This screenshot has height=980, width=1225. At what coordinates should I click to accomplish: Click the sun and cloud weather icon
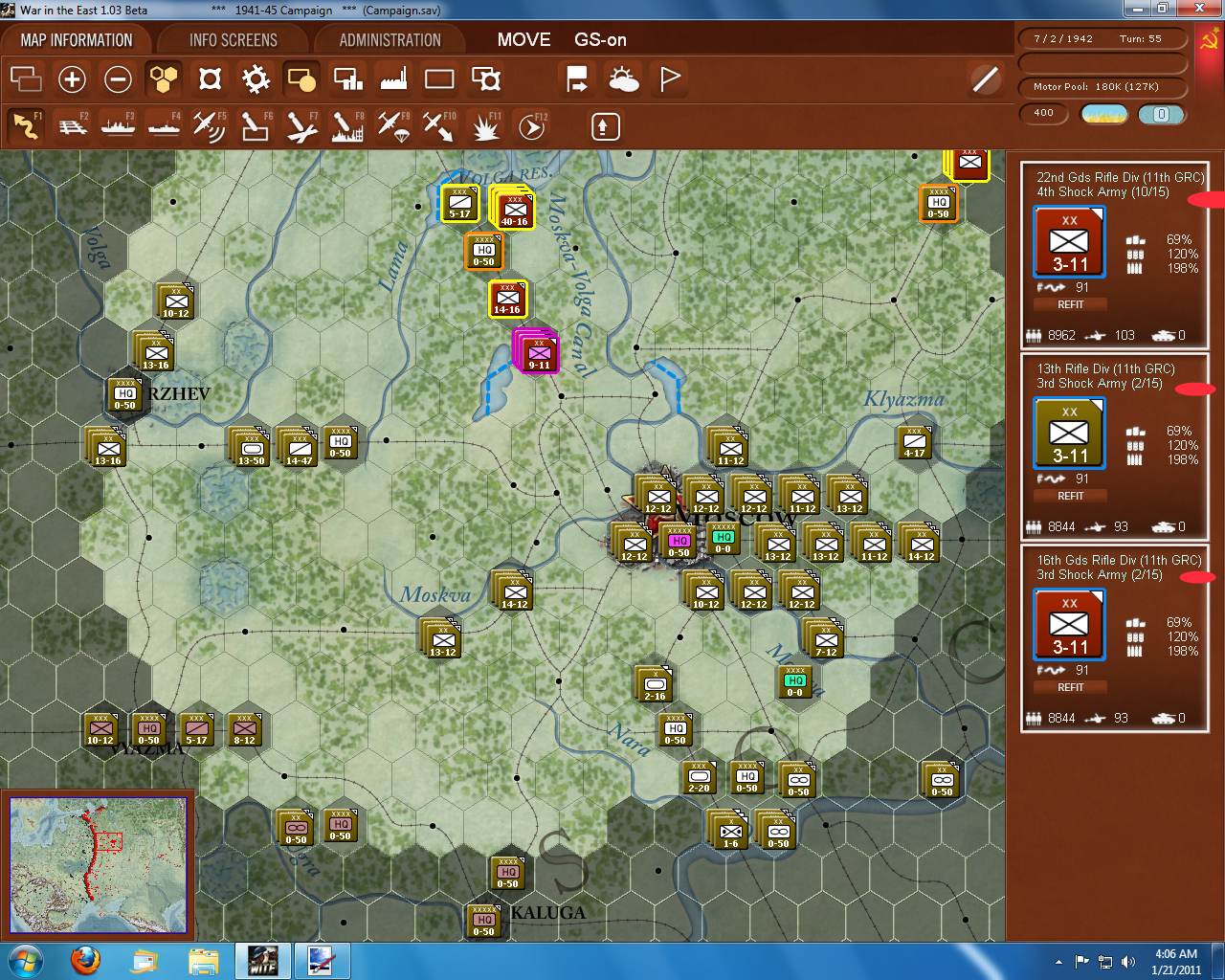[624, 78]
